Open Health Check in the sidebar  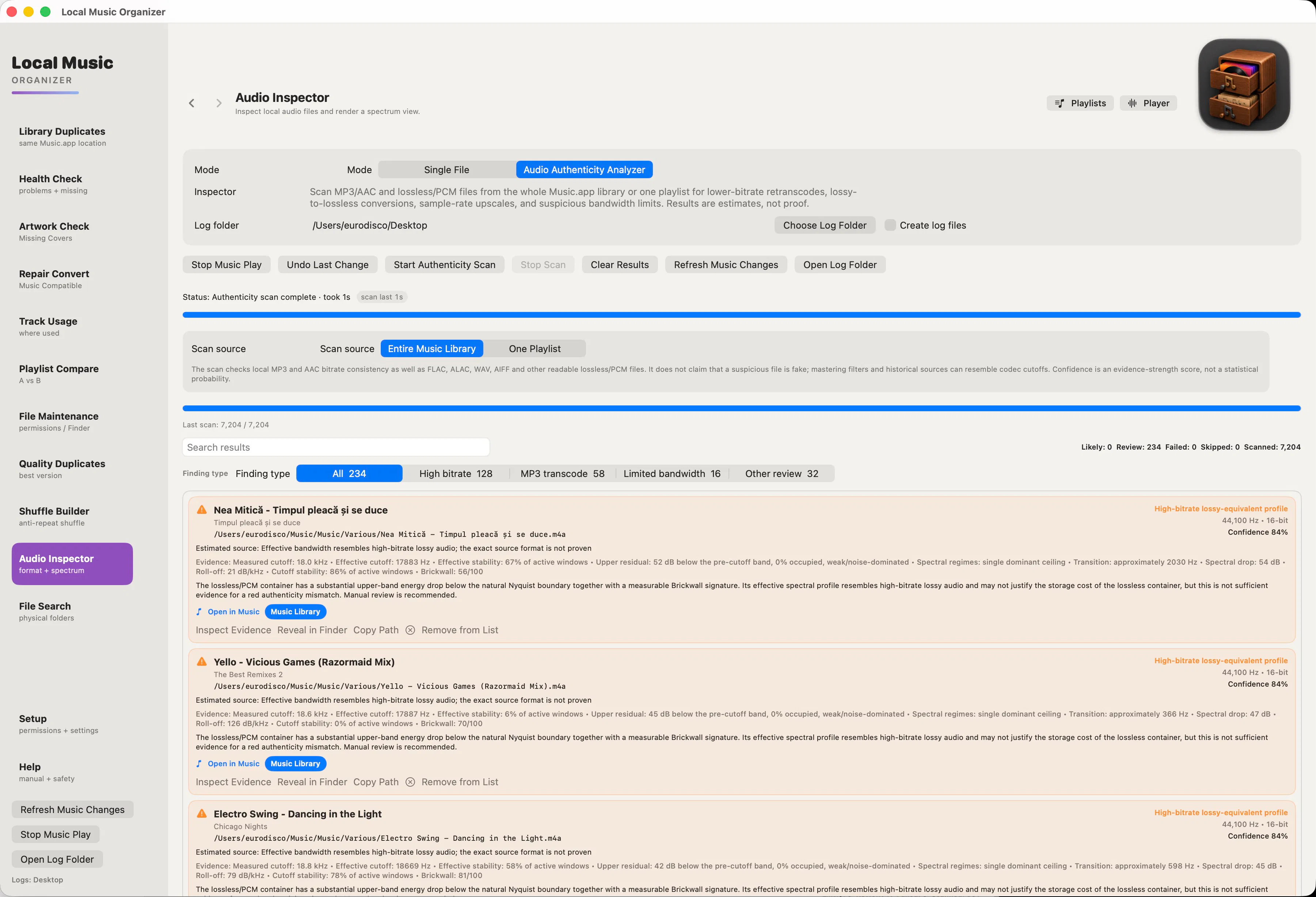point(72,184)
